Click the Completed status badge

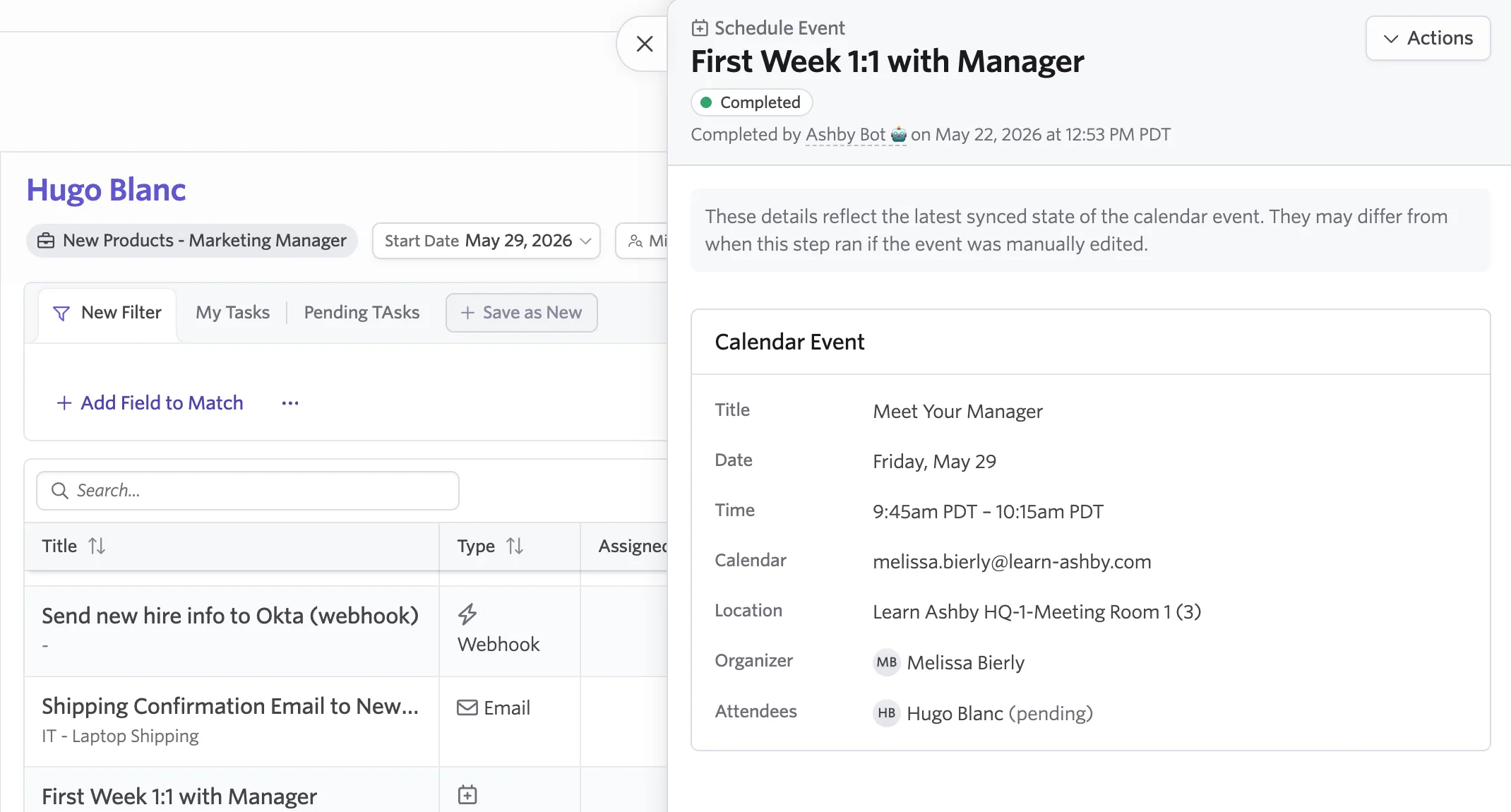coord(751,102)
